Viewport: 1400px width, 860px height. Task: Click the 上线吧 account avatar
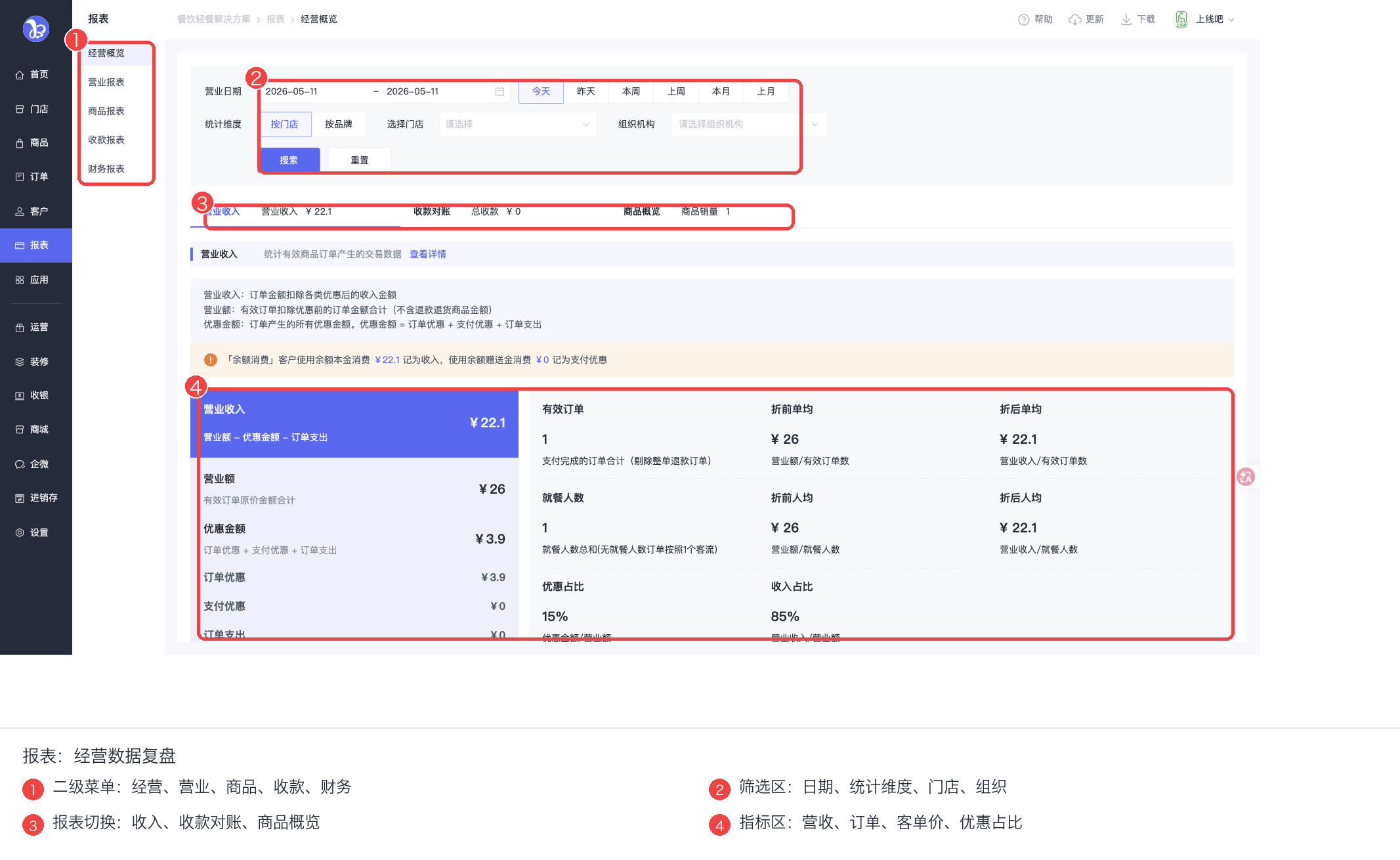click(1181, 20)
